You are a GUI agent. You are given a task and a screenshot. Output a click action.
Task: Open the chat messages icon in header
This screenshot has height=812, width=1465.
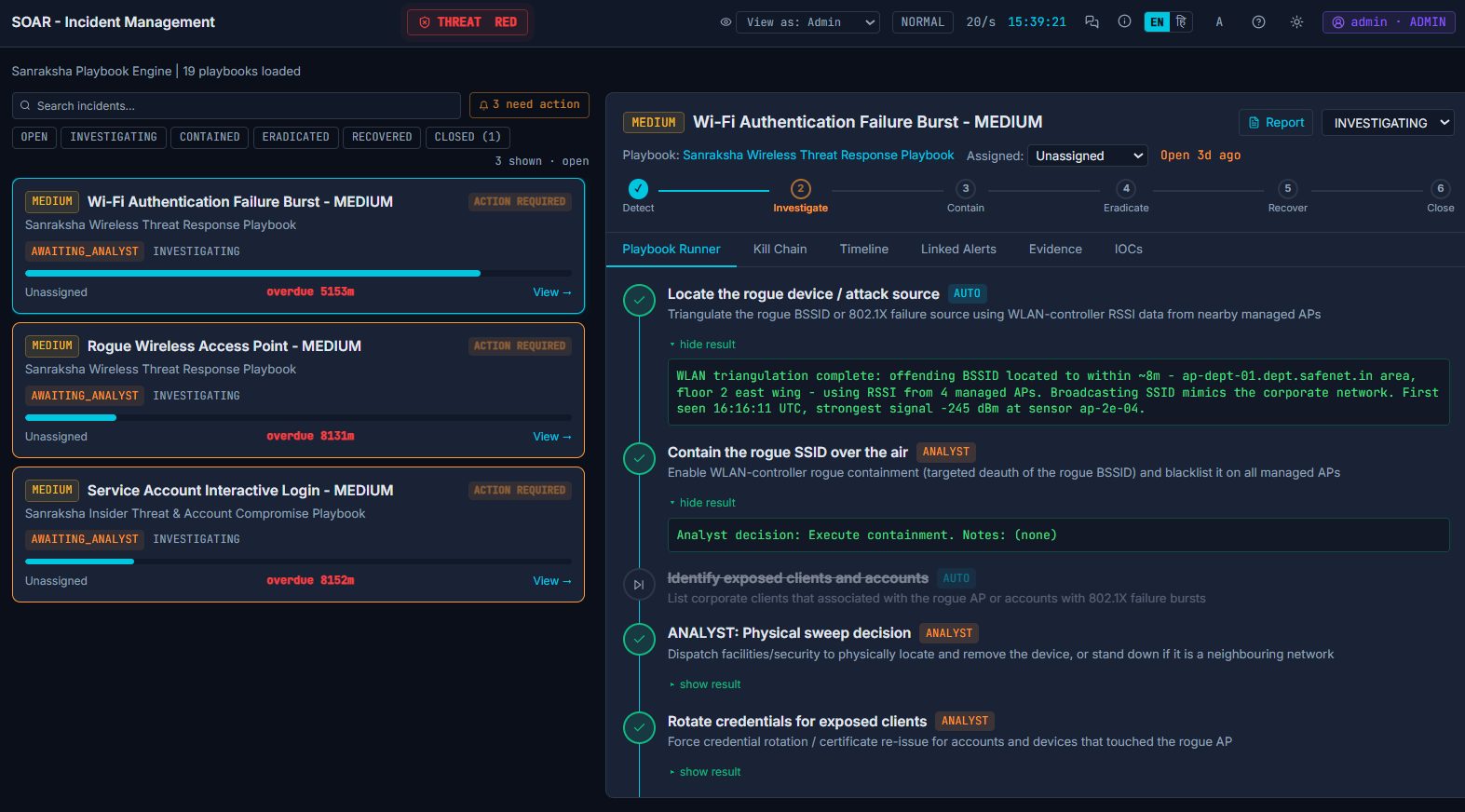click(x=1092, y=22)
